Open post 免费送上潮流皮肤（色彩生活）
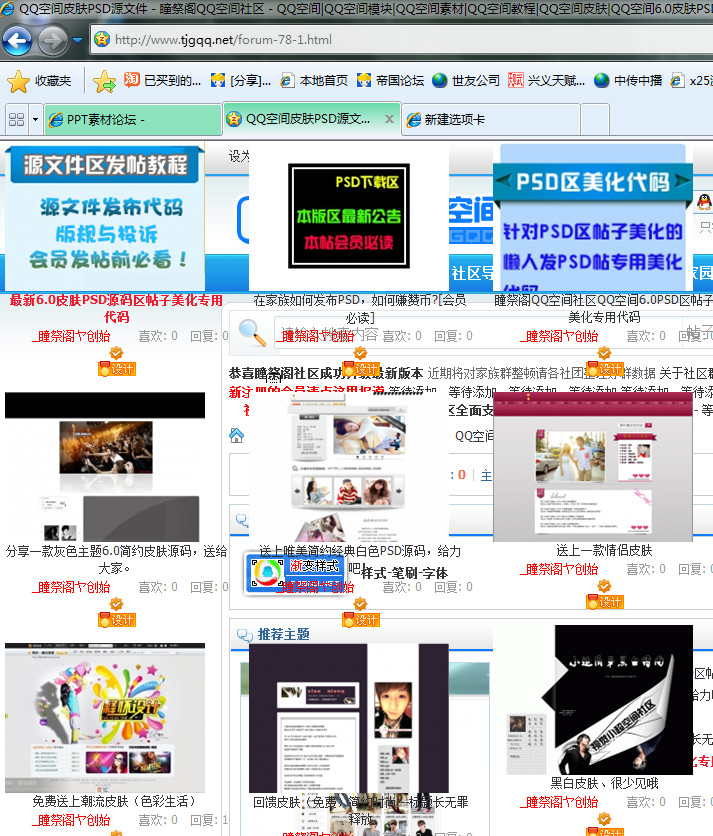713x836 pixels. tap(116, 801)
